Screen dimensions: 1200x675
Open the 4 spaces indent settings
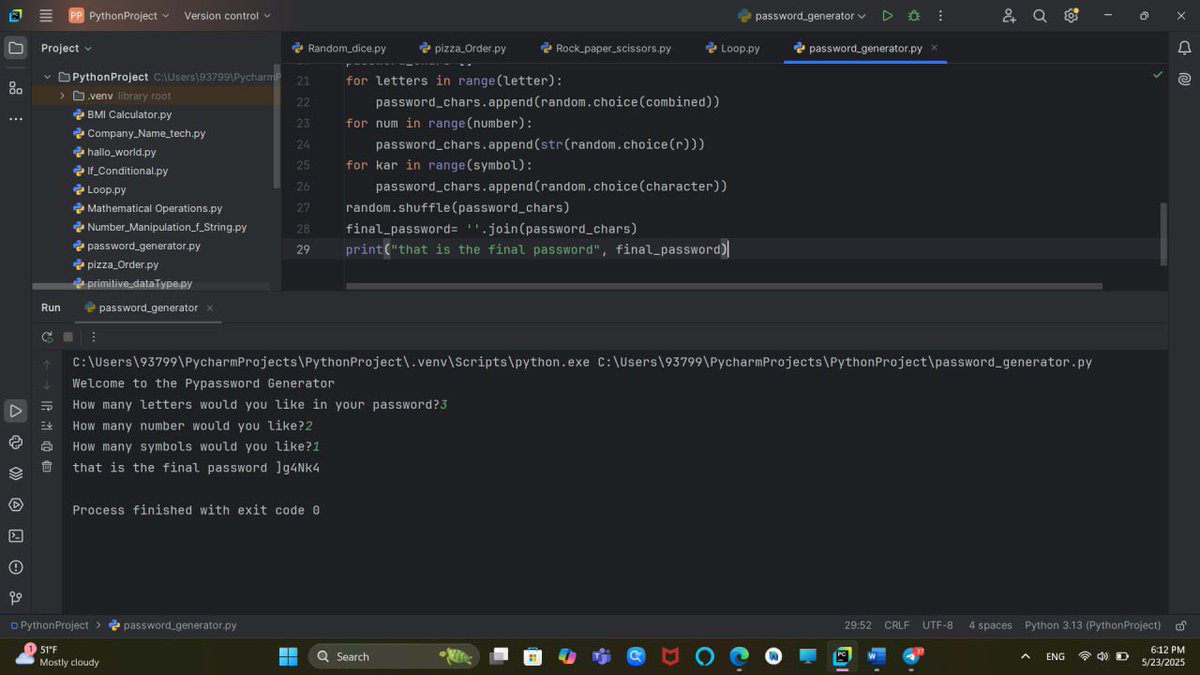point(990,625)
